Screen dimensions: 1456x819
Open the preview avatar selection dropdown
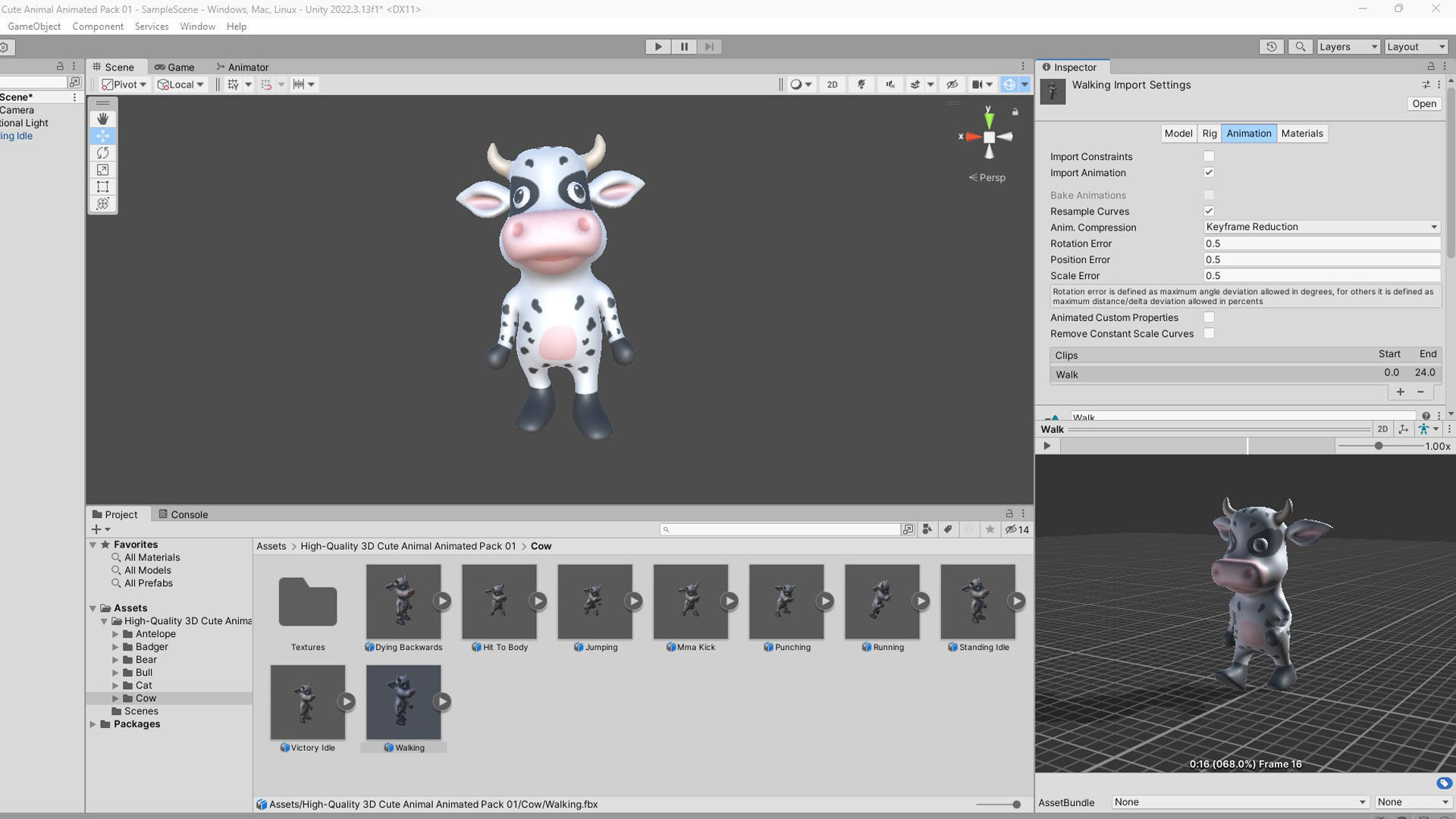(1428, 429)
